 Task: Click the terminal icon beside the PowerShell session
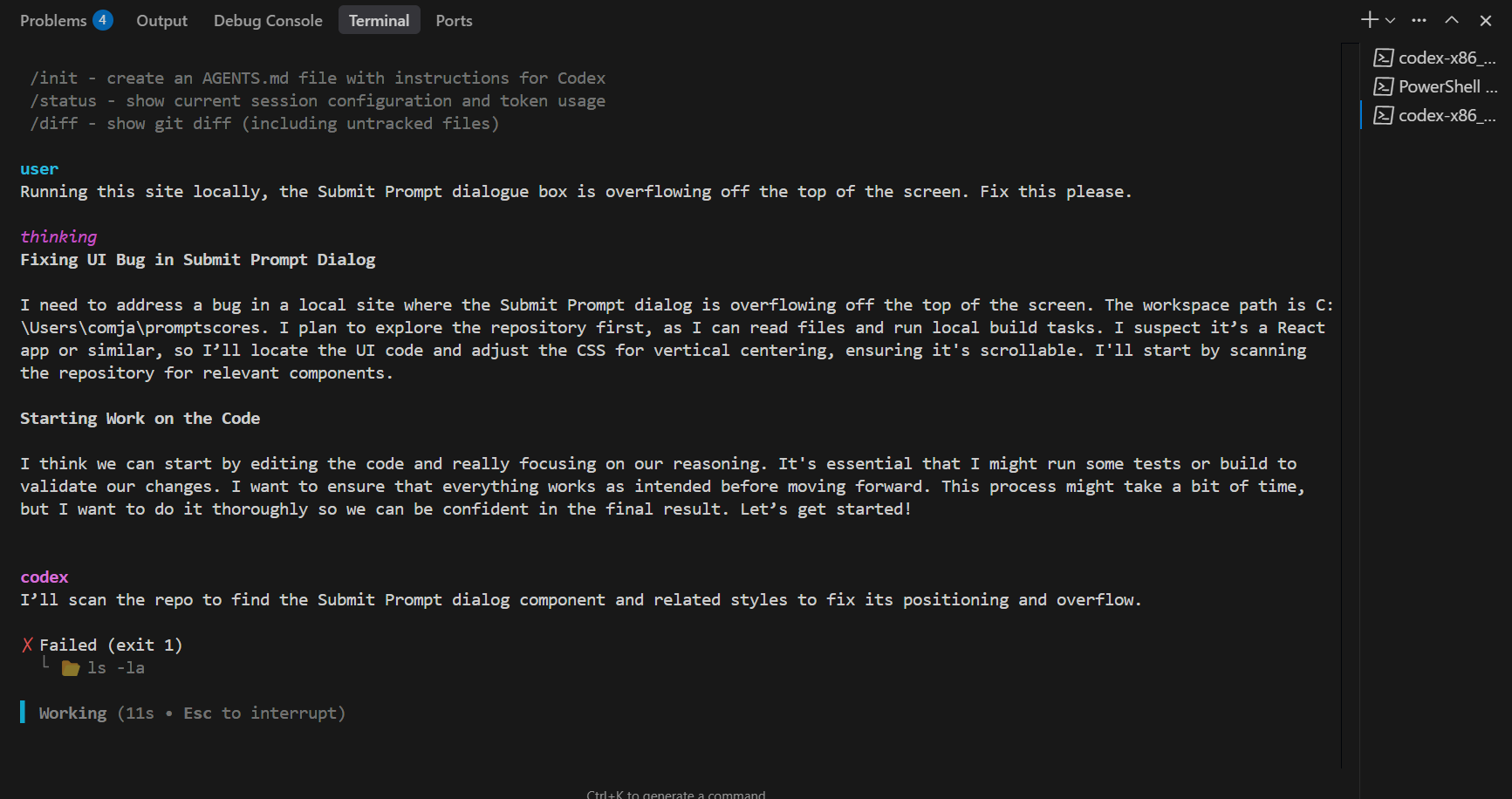pos(1384,86)
